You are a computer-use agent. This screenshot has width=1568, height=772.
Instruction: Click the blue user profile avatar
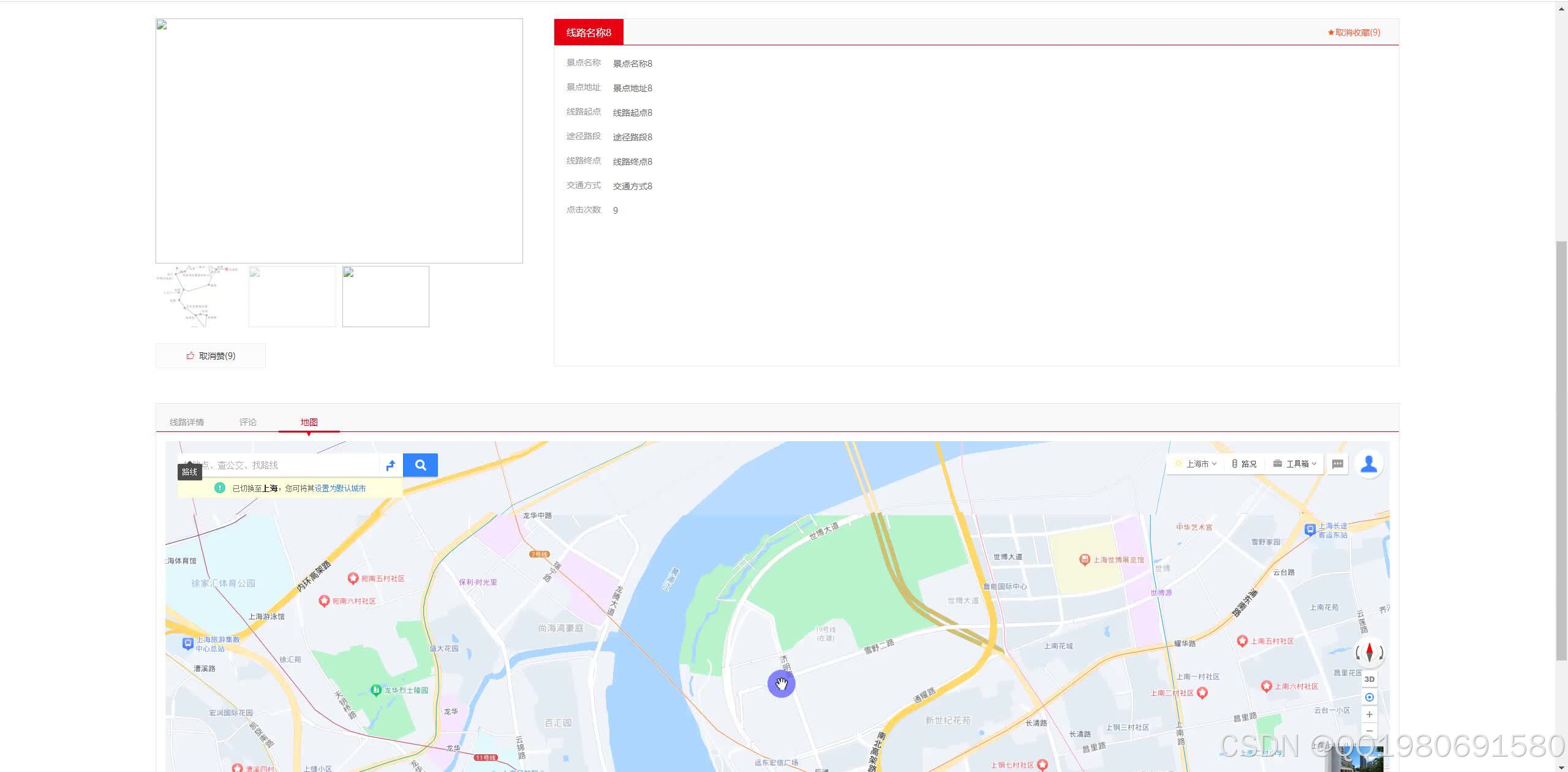pyautogui.click(x=1369, y=464)
